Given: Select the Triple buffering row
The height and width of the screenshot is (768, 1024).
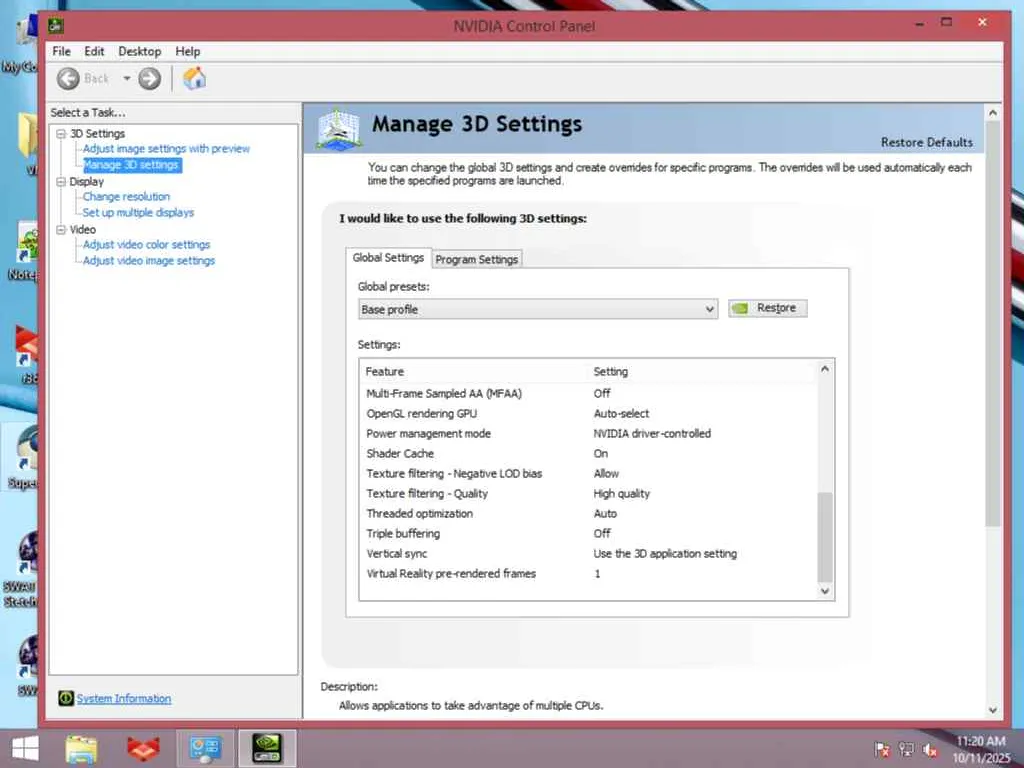Looking at the screenshot, I should pyautogui.click(x=588, y=534).
